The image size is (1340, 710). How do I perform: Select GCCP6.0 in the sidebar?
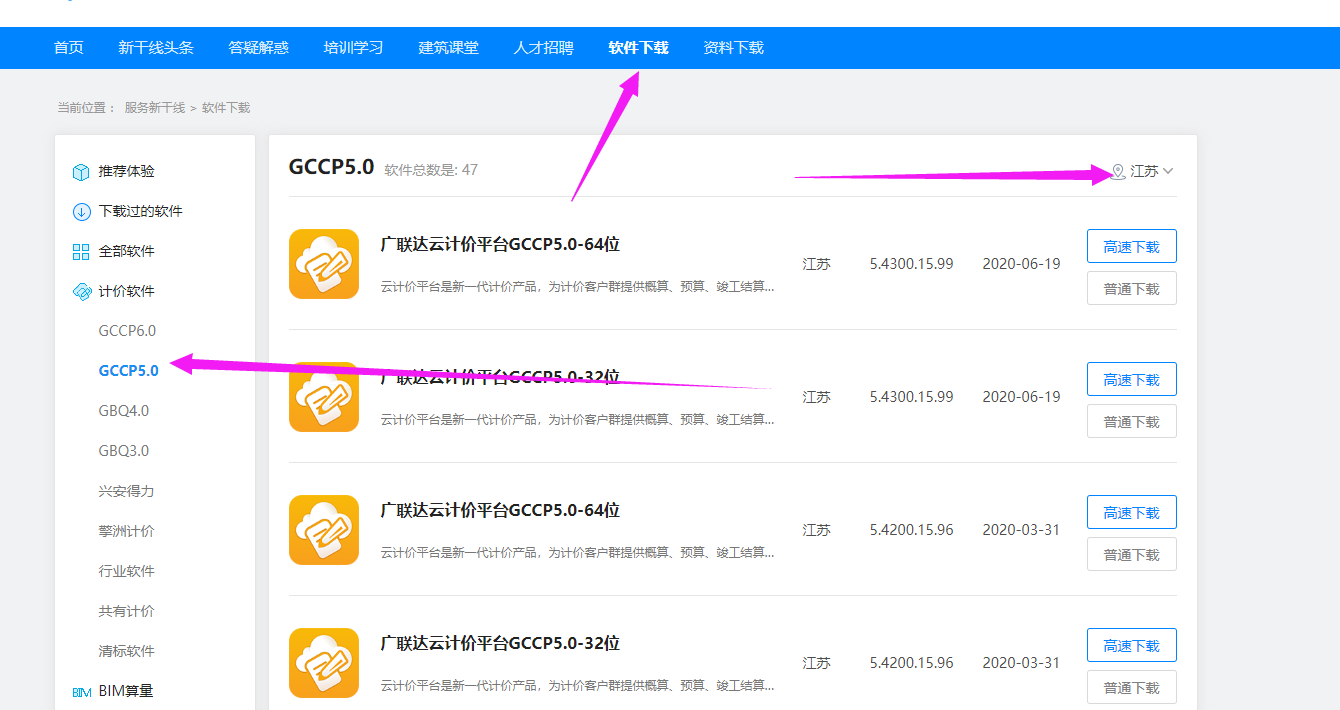pyautogui.click(x=127, y=331)
